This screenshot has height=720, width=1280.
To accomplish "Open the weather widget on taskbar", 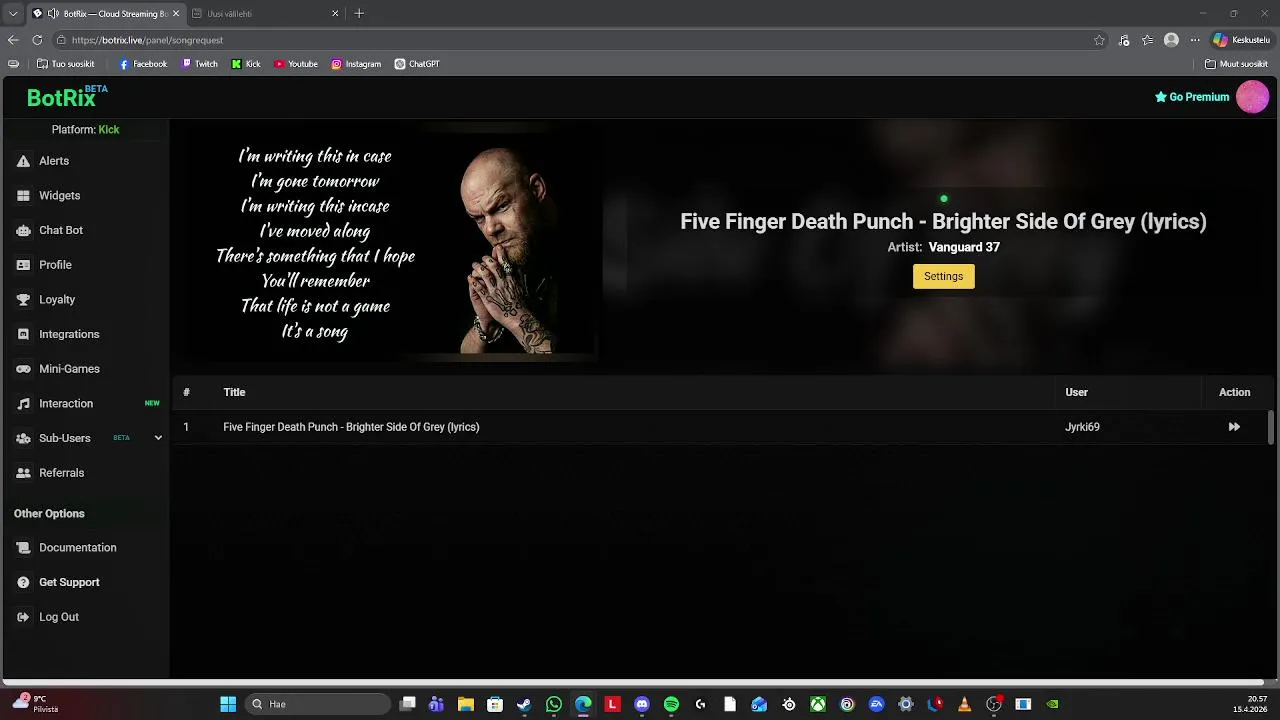I will coord(34,703).
